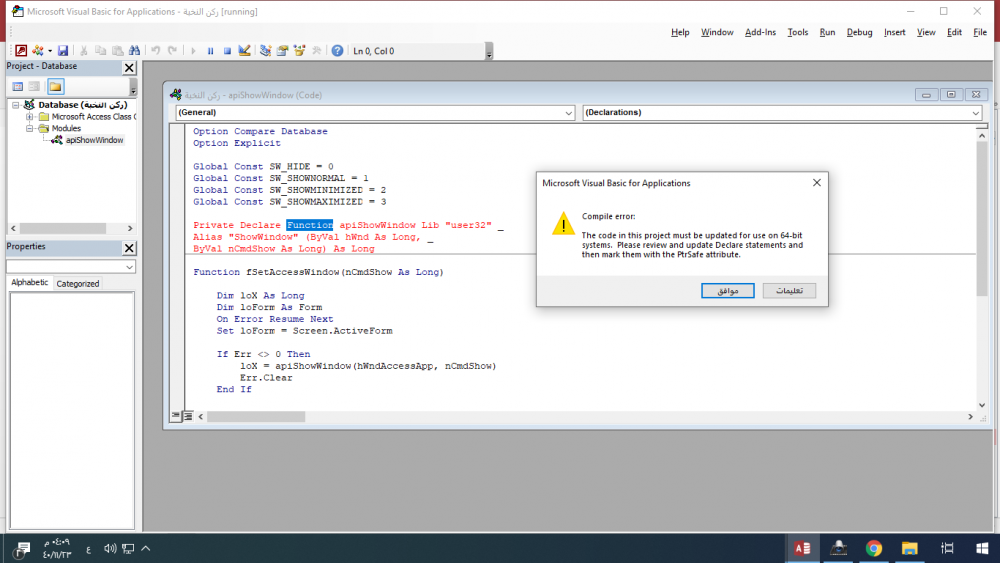Open the Project Explorer toolbar icon
Viewport: 1000px width, 563px height.
click(x=265, y=50)
